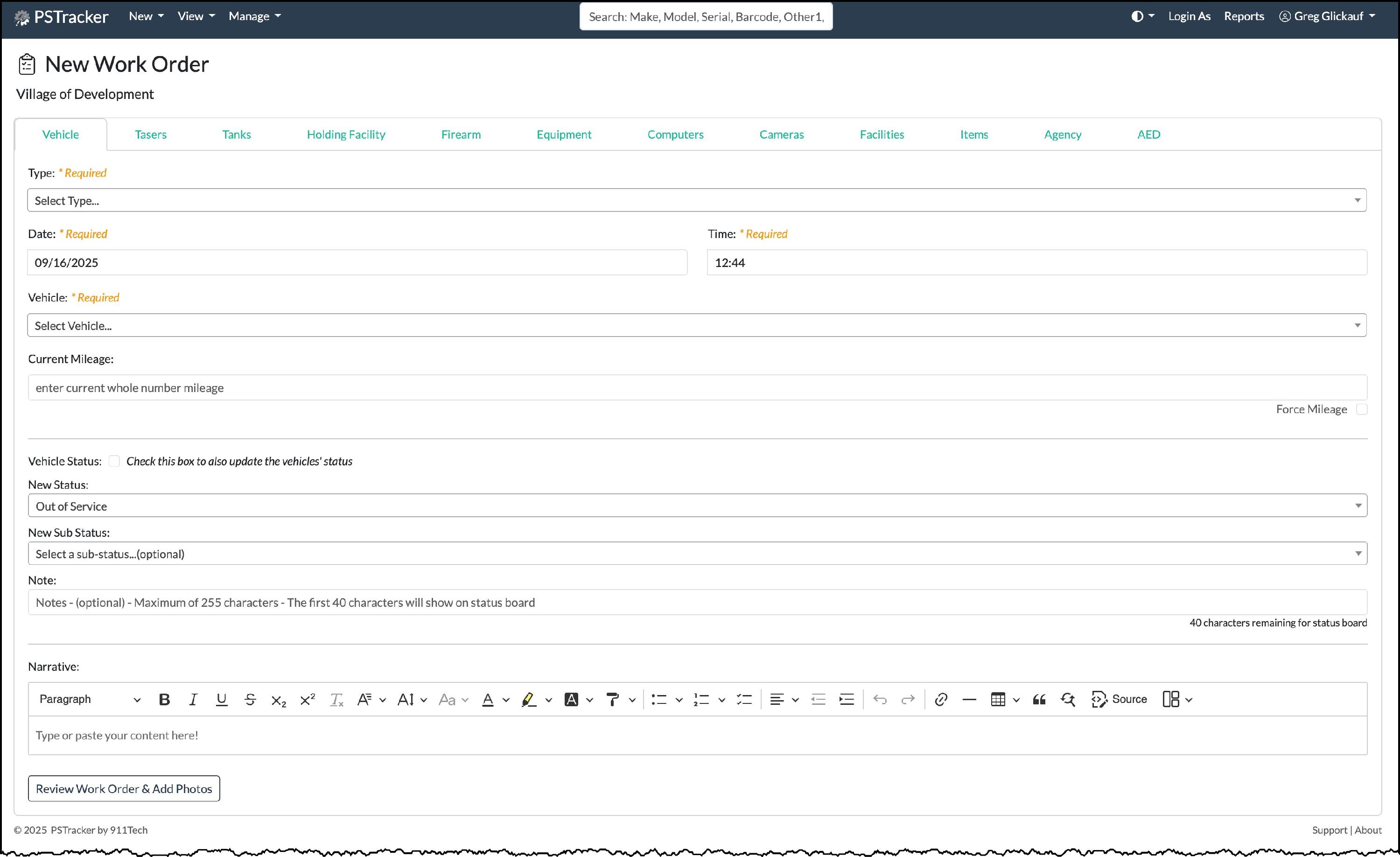Insert a horizontal line in Narrative
Screen dimensions: 1400x857
click(x=969, y=699)
